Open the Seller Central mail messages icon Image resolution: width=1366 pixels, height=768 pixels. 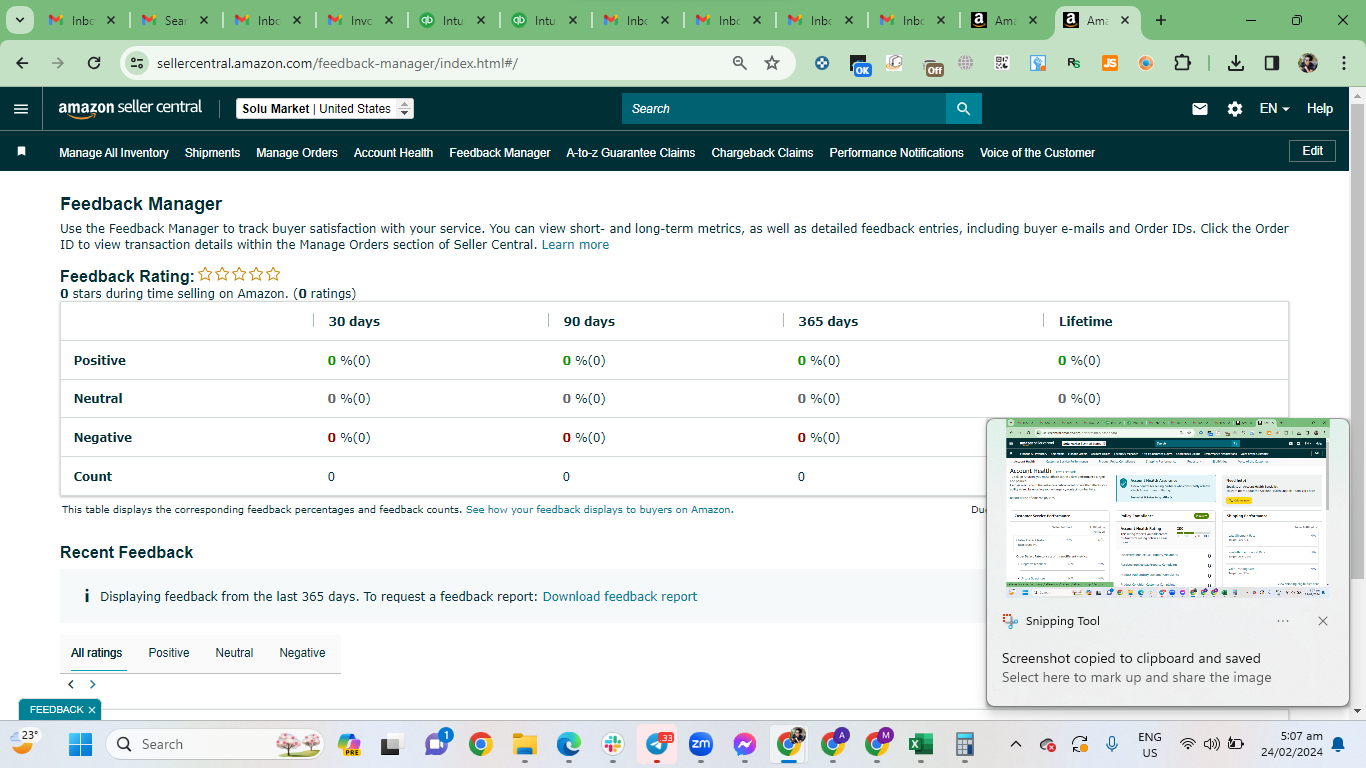pos(1200,109)
